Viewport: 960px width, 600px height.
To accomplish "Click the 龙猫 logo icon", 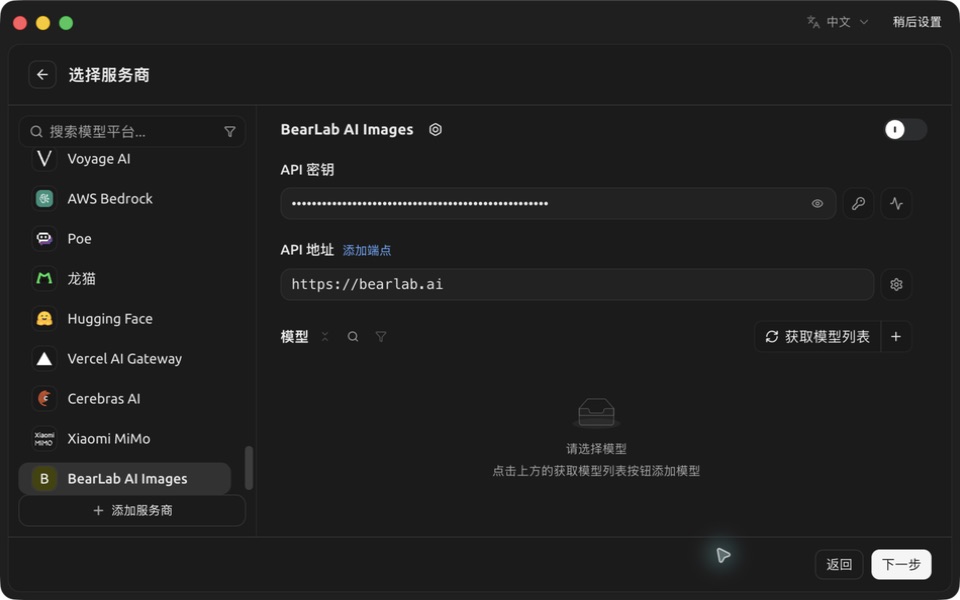I will click(44, 279).
